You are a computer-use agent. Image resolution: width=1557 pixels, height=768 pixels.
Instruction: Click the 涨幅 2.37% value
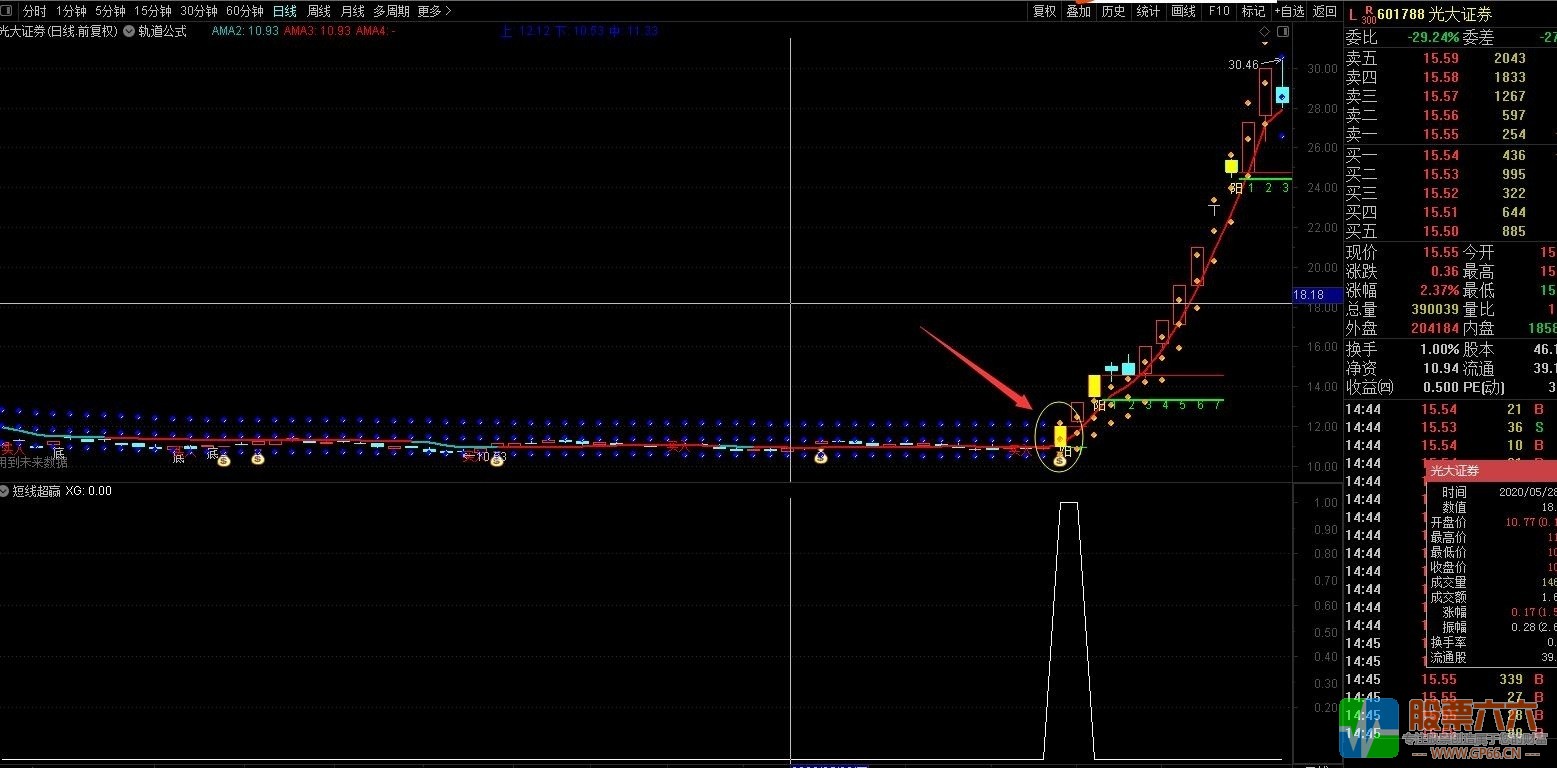coord(1438,290)
